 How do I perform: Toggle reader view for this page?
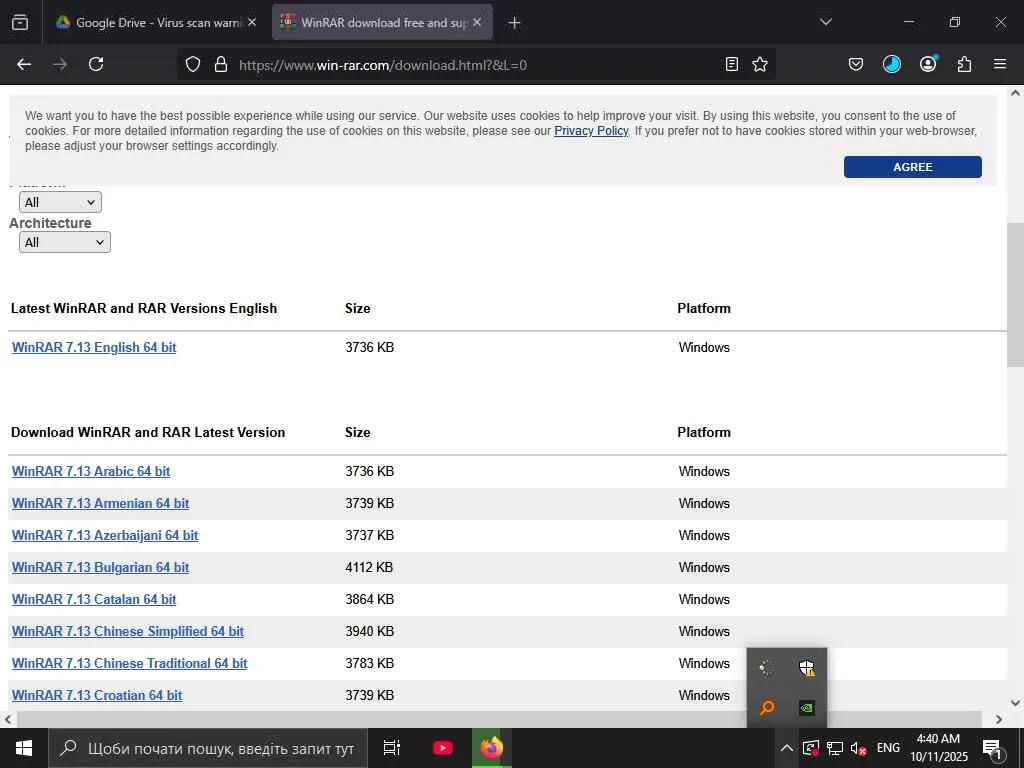(732, 64)
